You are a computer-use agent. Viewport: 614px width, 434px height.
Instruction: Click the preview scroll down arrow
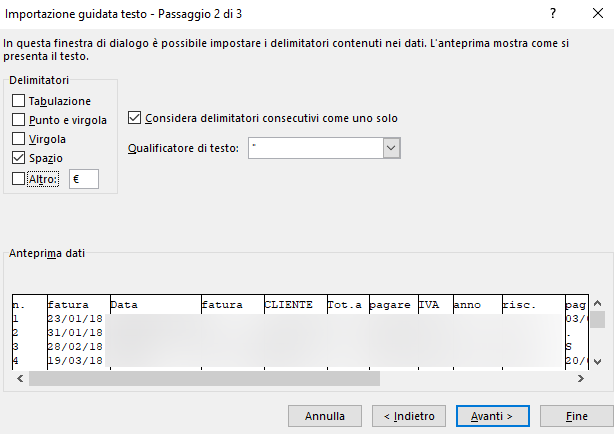(x=597, y=362)
